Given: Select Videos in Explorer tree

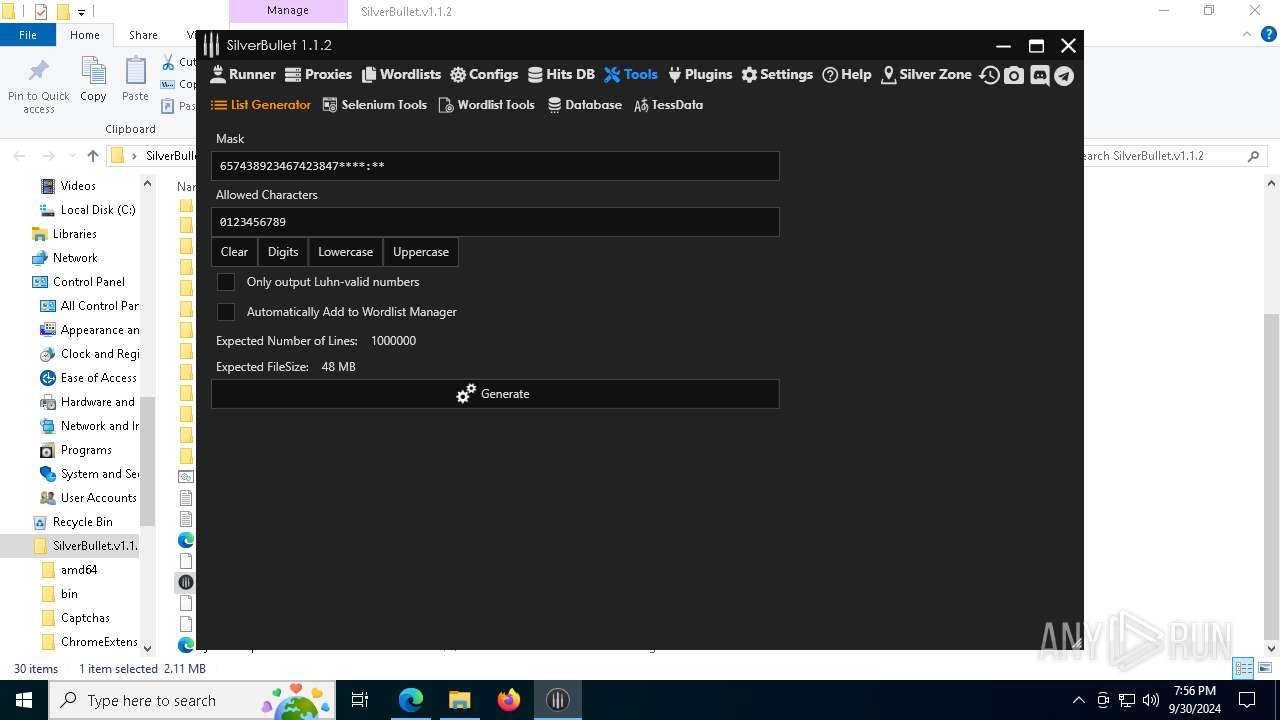Looking at the screenshot, I should click(78, 186).
